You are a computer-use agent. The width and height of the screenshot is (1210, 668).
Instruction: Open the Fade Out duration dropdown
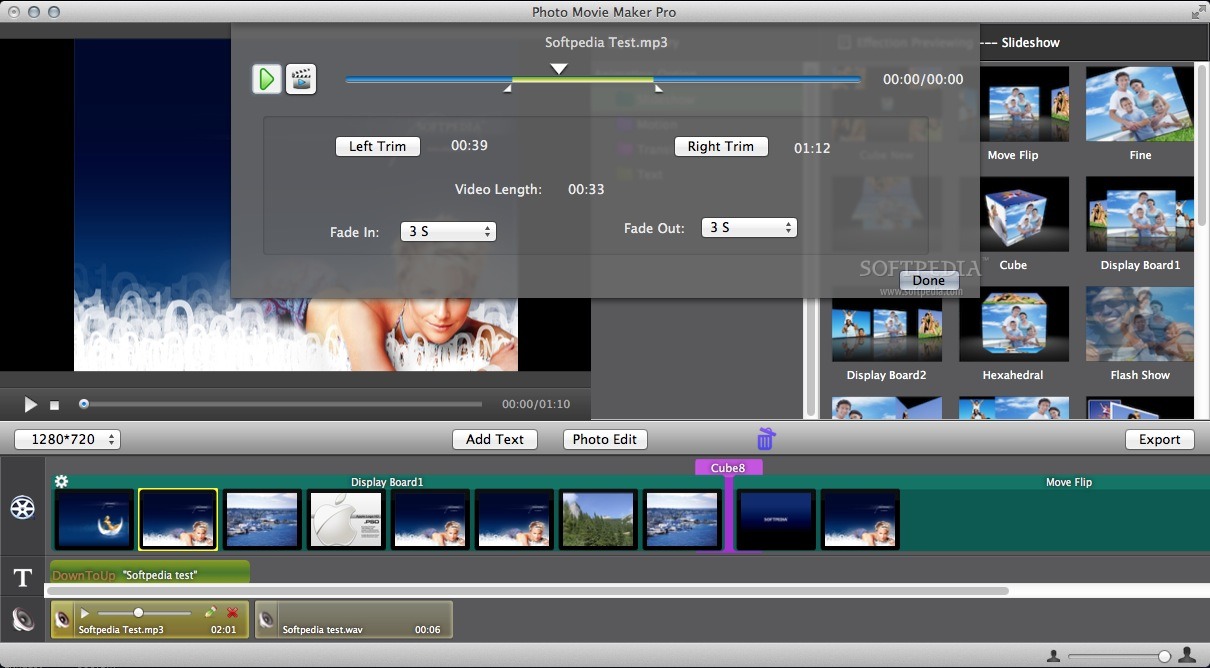(748, 227)
